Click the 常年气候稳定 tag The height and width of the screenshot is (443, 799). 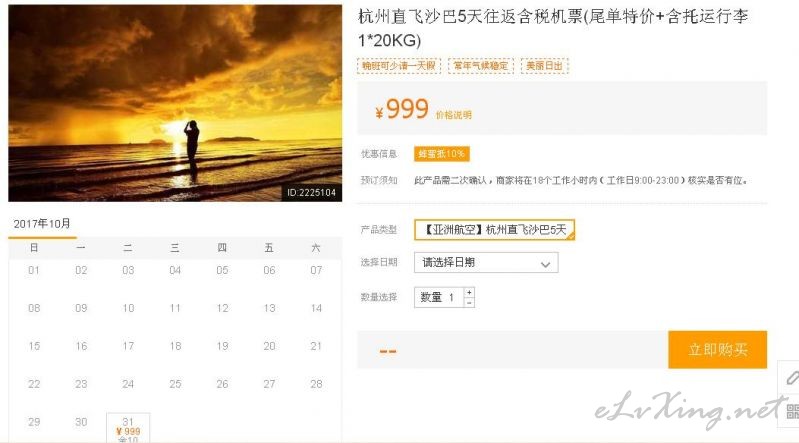point(481,66)
